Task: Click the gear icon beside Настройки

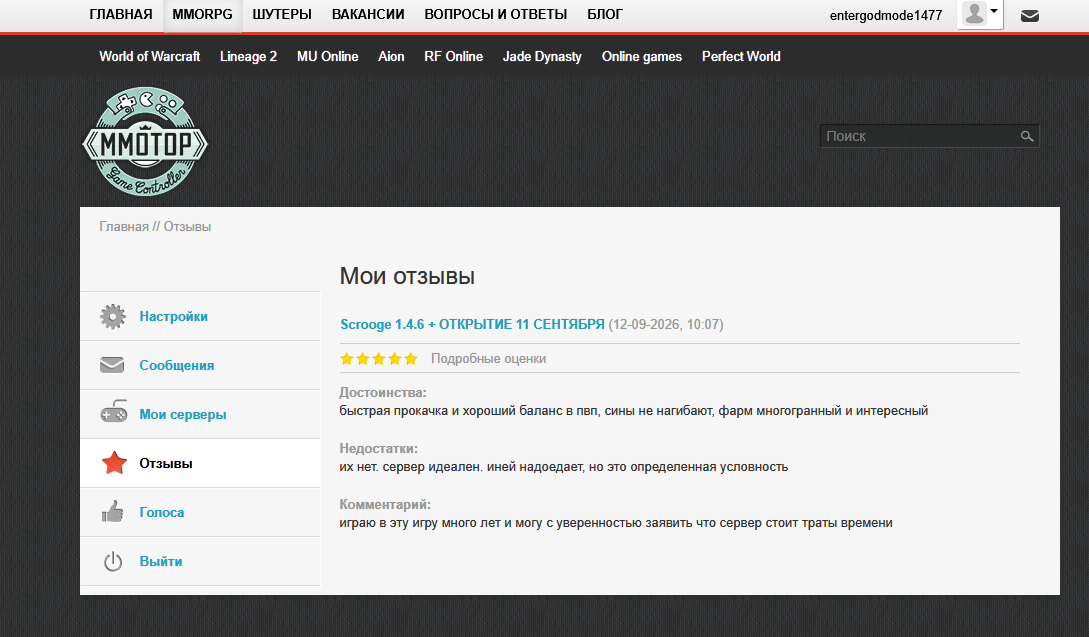Action: coord(113,316)
